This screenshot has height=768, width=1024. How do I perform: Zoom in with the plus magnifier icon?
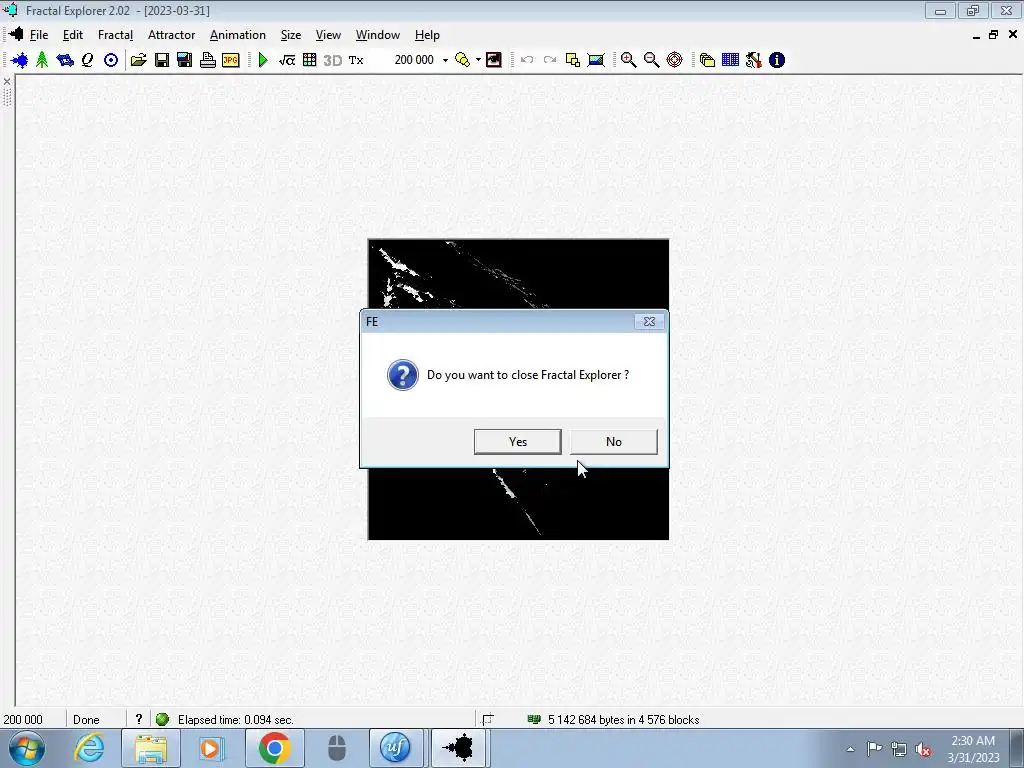tap(628, 60)
